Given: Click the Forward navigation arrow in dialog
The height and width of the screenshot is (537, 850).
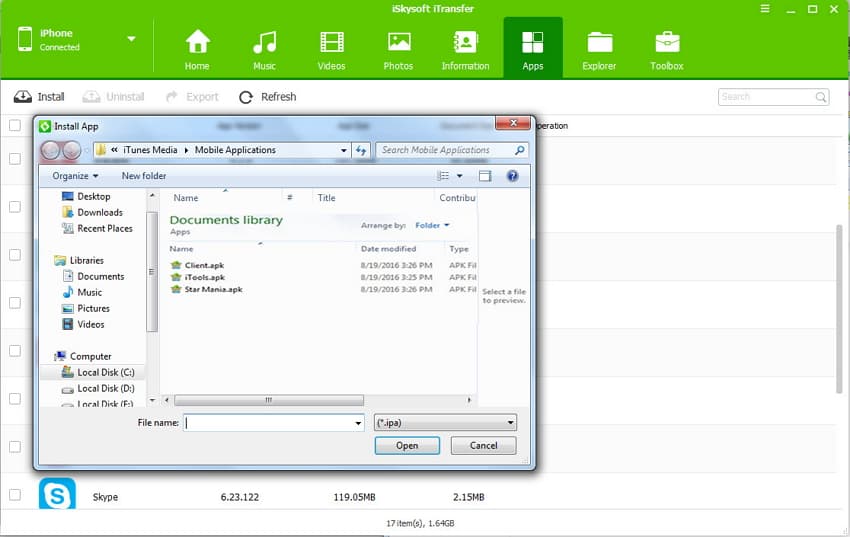Looking at the screenshot, I should click(72, 150).
